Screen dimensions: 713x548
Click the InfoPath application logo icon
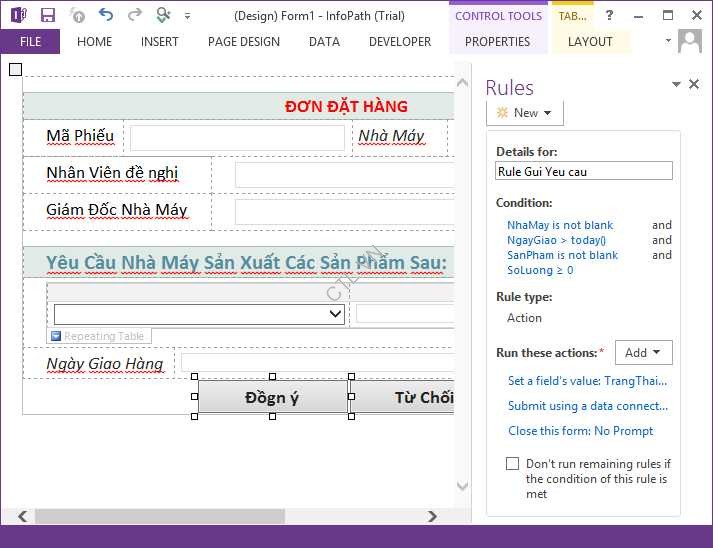[x=17, y=15]
